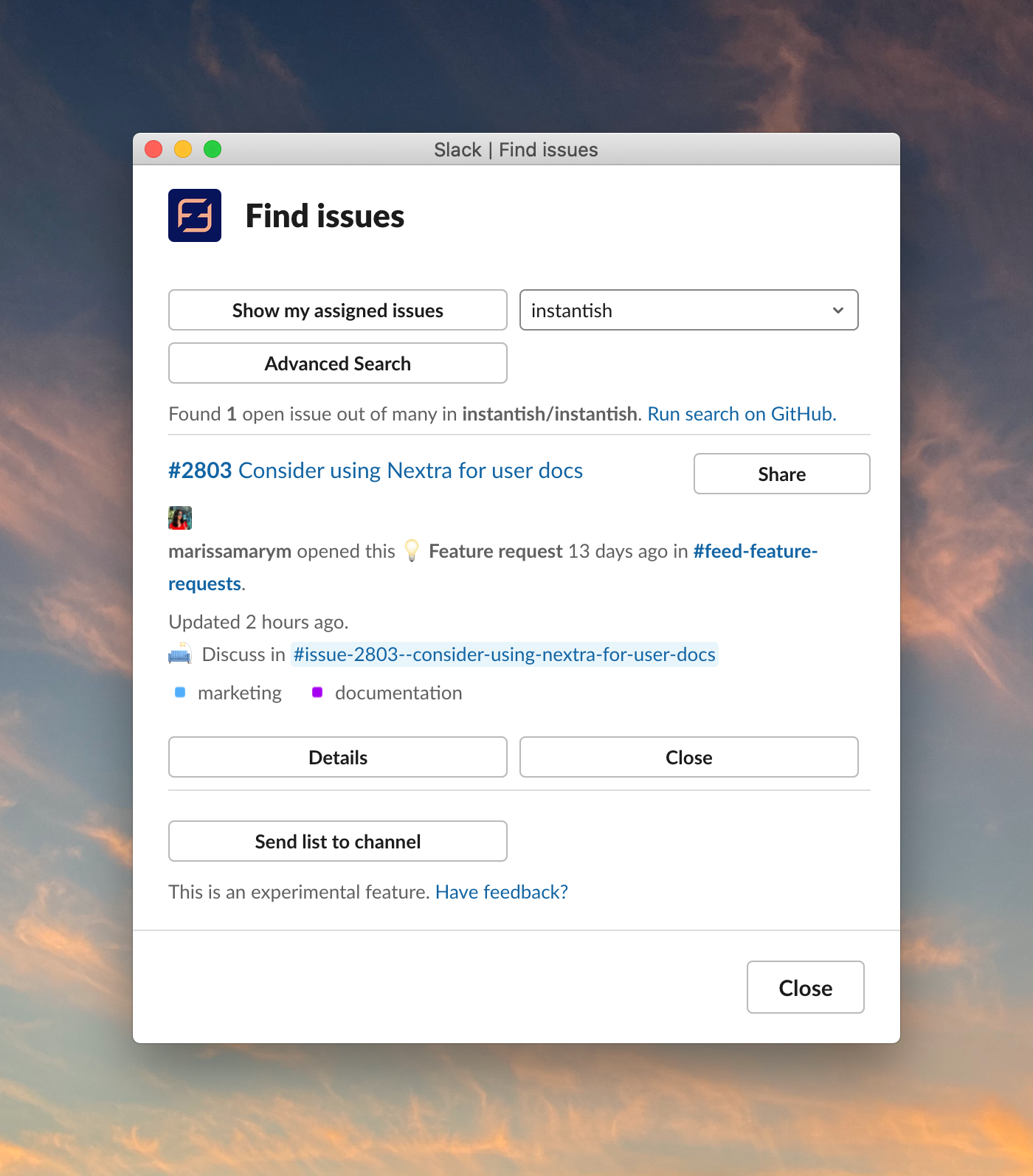Click the Find issues app logo icon

195,215
